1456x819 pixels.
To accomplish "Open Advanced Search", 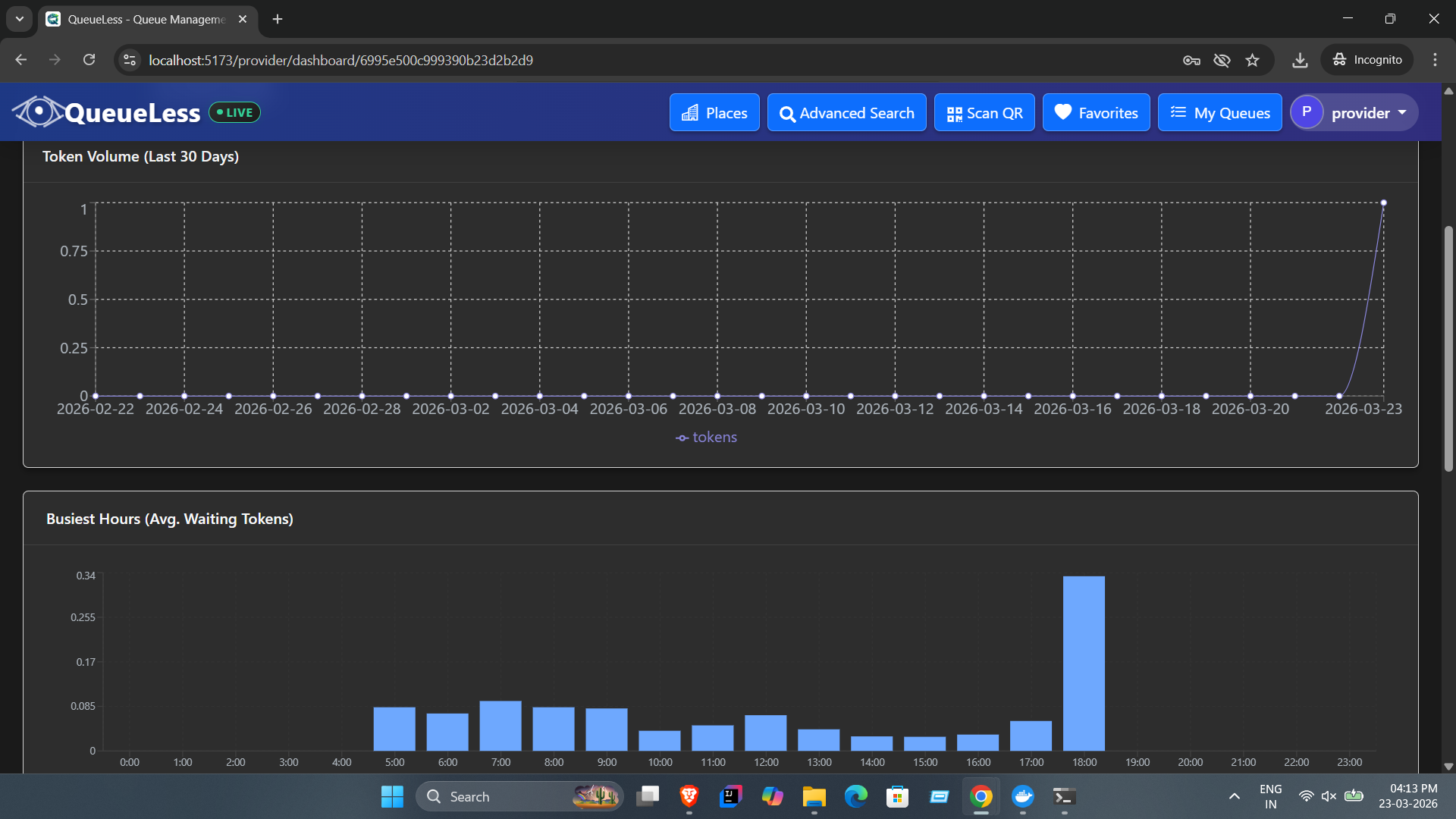I will click(846, 113).
